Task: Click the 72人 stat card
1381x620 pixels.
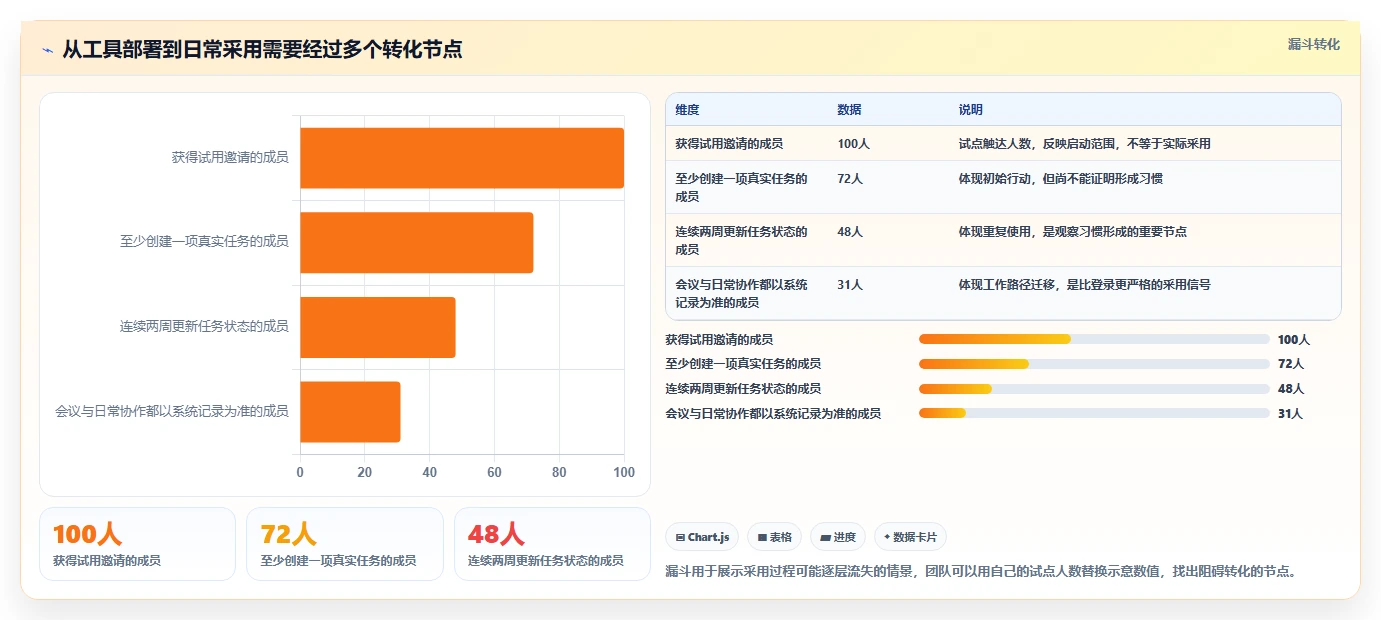Action: [345, 544]
